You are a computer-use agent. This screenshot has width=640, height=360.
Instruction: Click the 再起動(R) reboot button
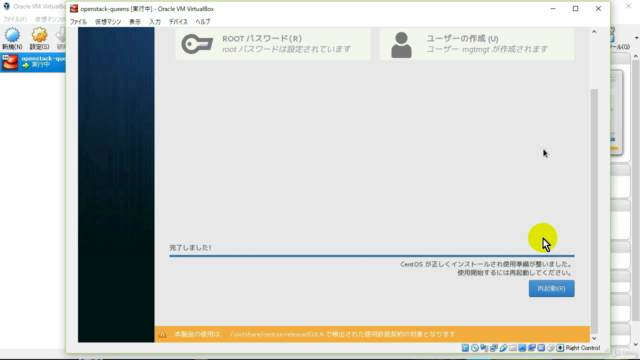pyautogui.click(x=551, y=289)
